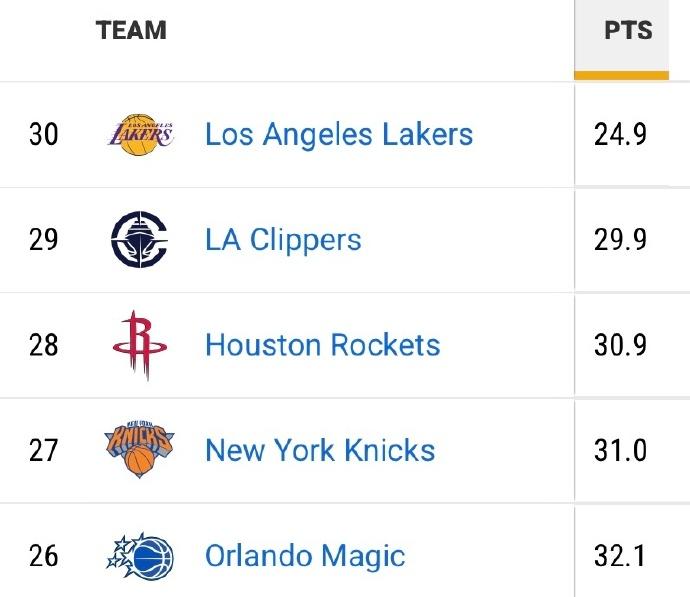Click the Knicks 31.0 points value
690x597 pixels.
pyautogui.click(x=620, y=450)
